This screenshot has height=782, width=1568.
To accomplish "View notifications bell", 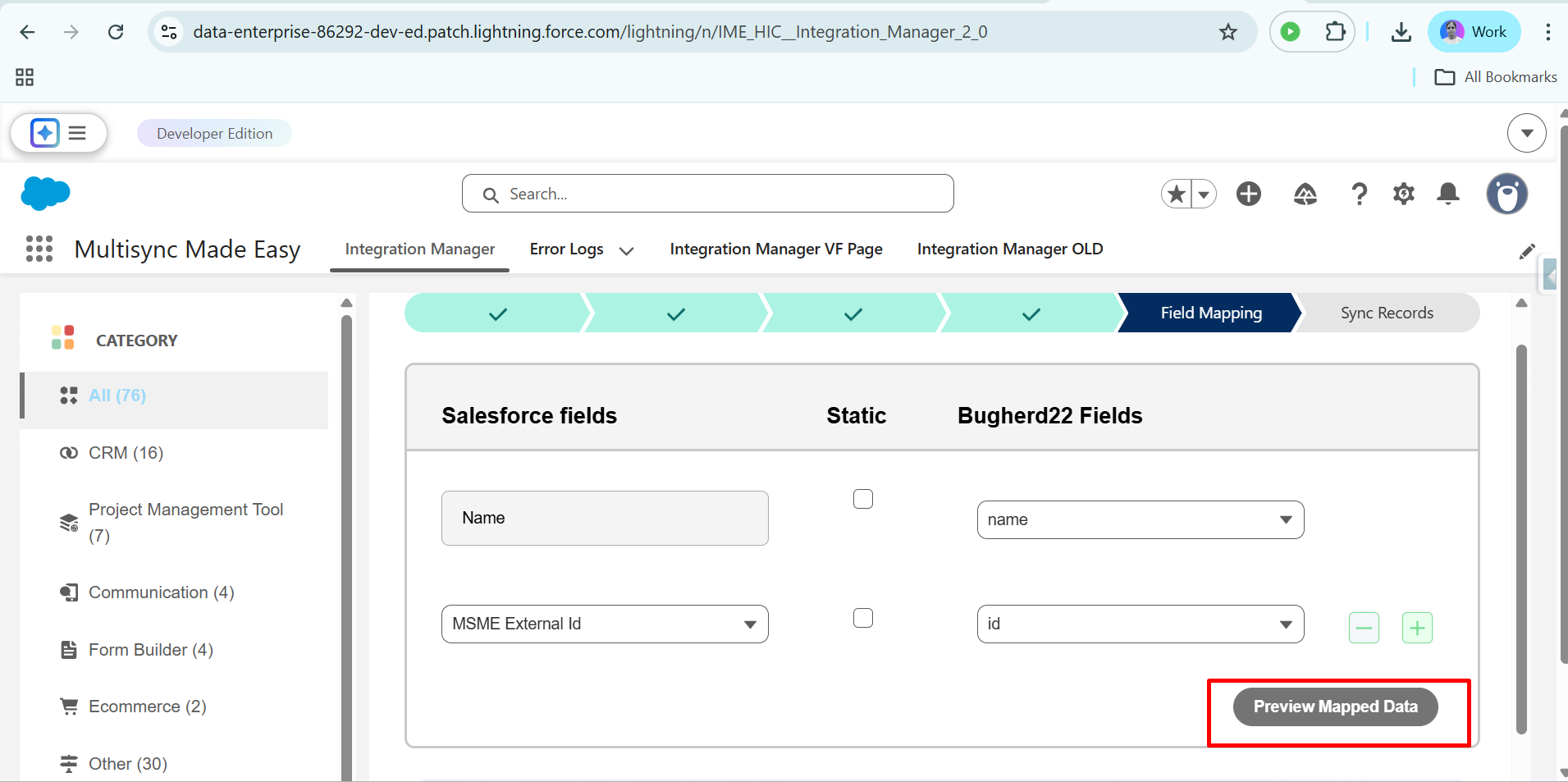I will click(x=1448, y=194).
